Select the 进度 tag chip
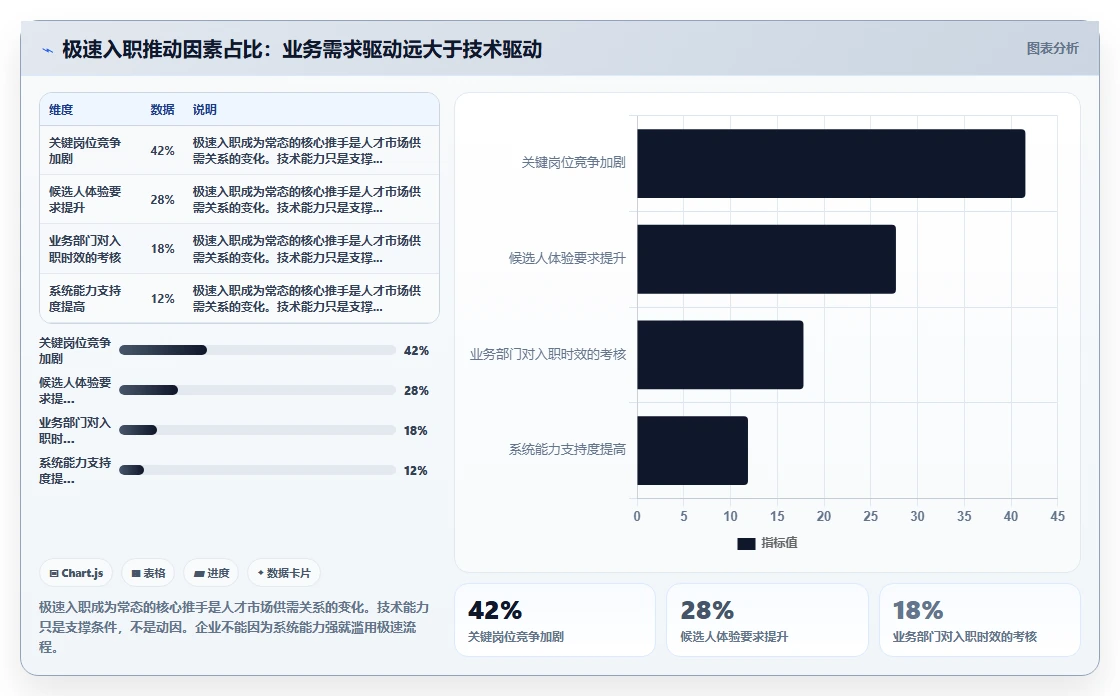 coord(211,573)
